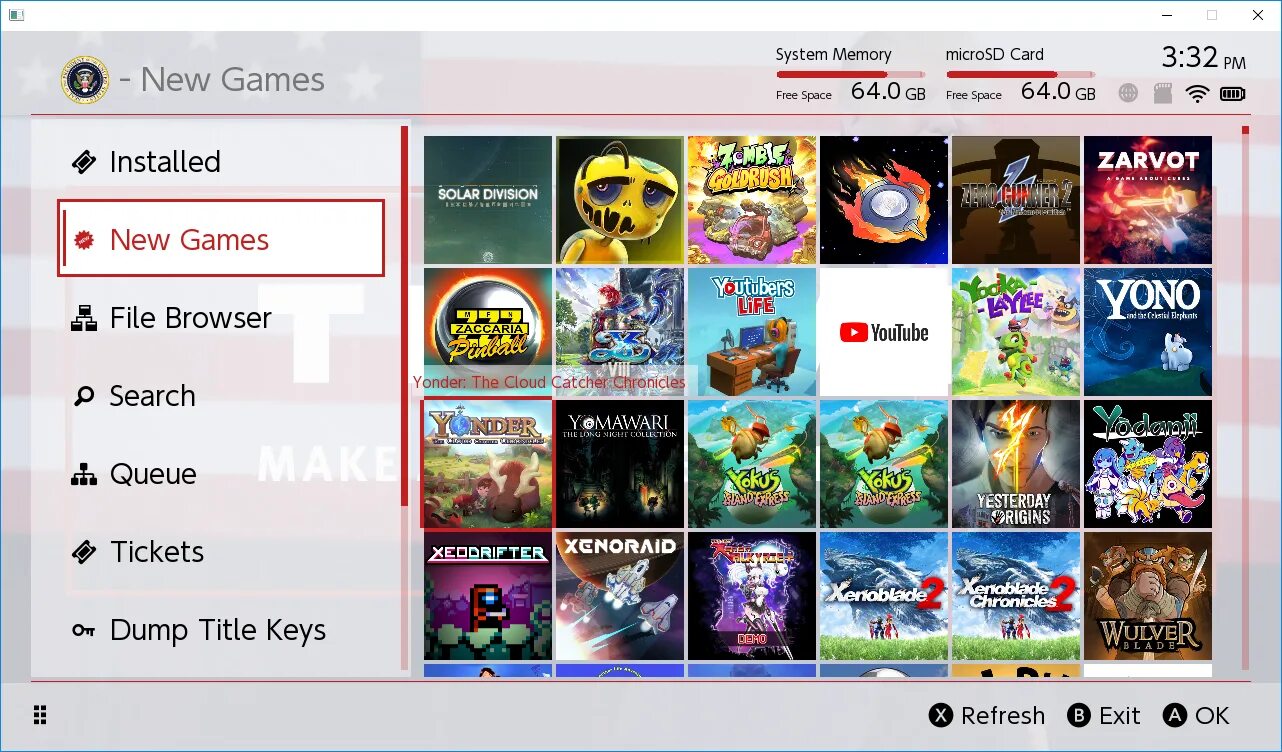Open the Search magnifier icon
The width and height of the screenshot is (1282, 752).
coord(86,396)
